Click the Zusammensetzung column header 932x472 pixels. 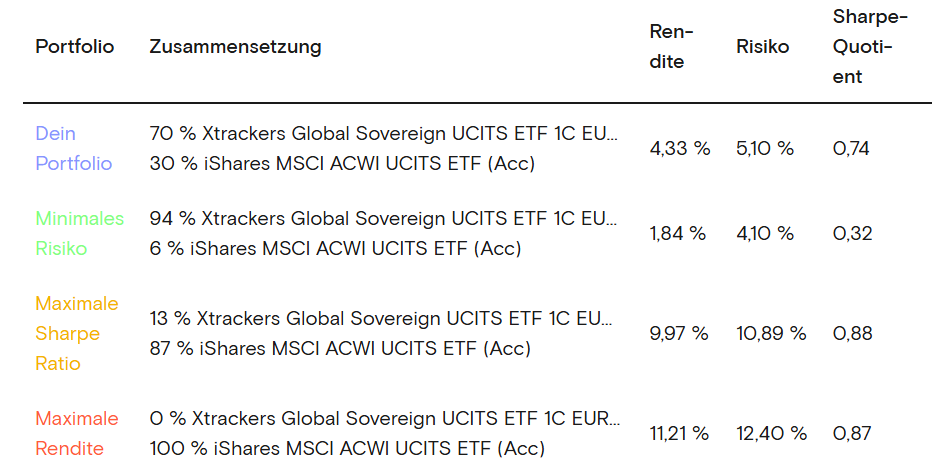point(235,47)
